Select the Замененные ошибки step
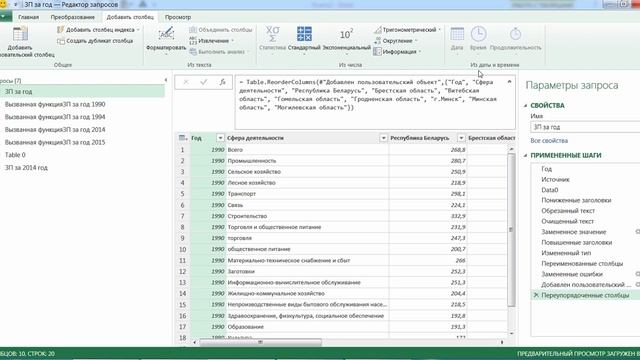The image size is (640, 360). point(572,274)
